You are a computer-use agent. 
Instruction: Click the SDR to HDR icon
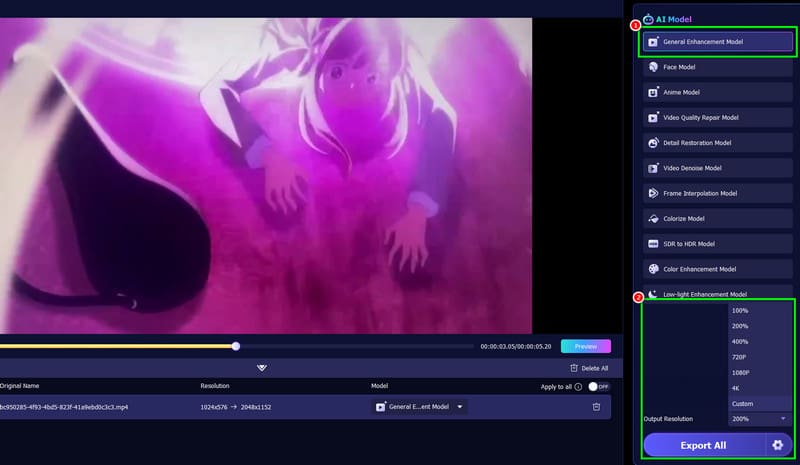653,244
